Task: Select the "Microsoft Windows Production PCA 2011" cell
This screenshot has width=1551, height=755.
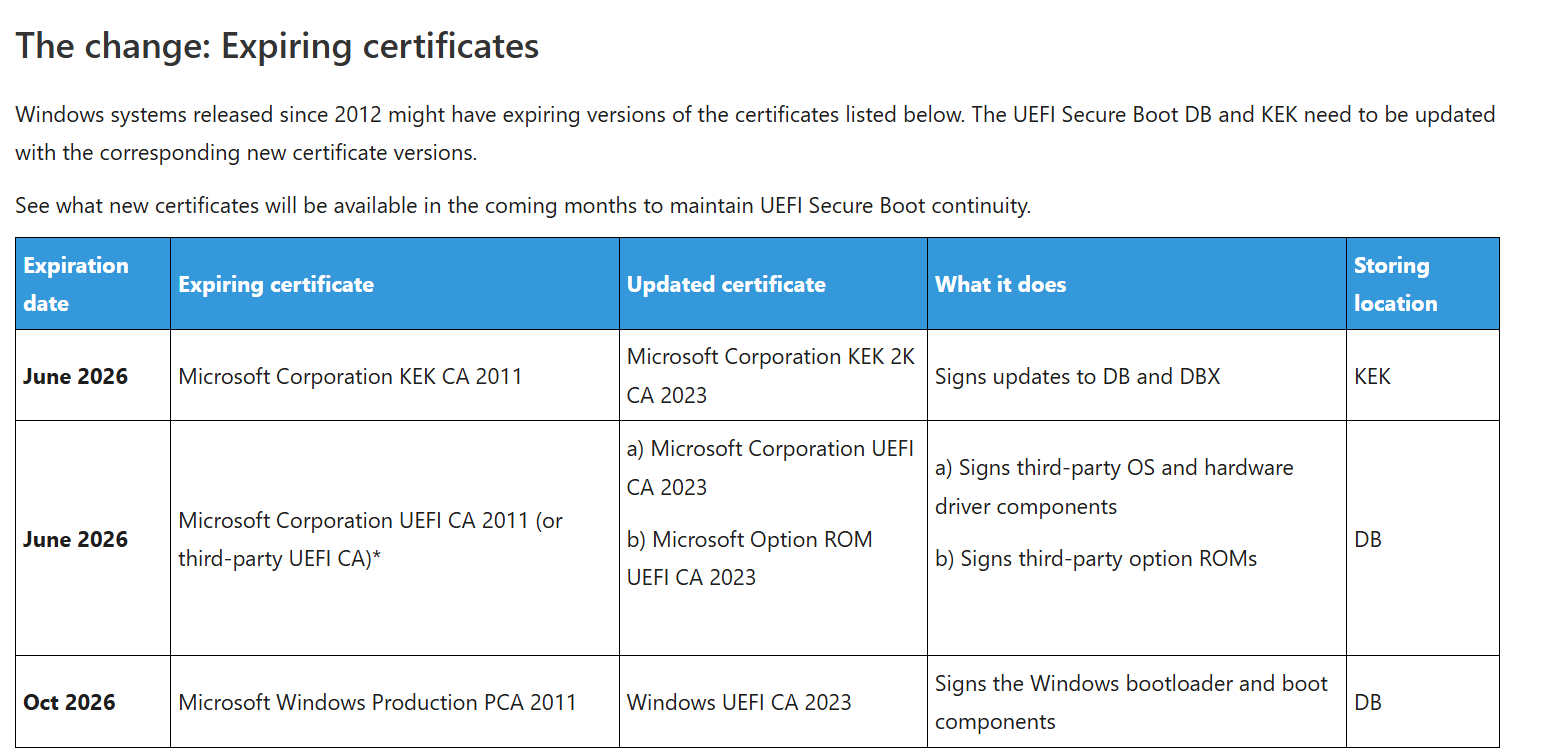Action: pyautogui.click(x=377, y=702)
